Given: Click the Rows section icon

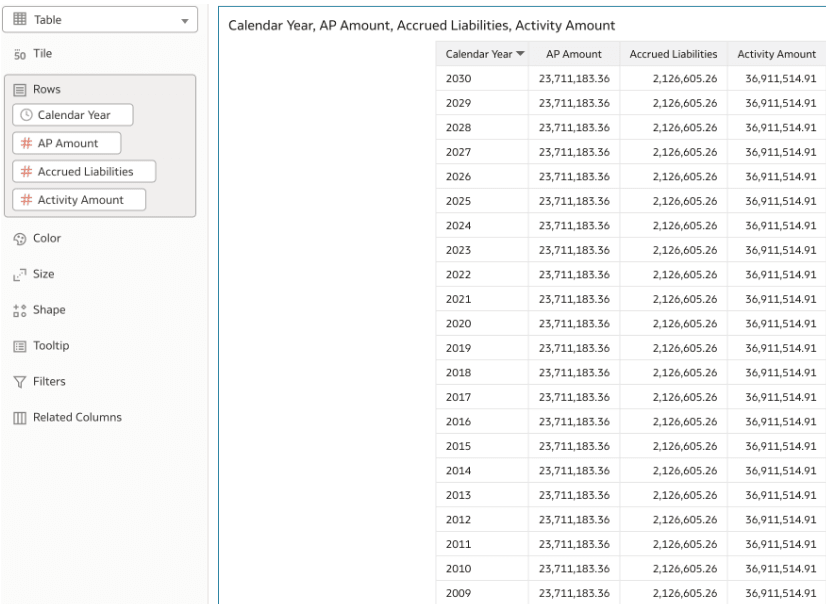Looking at the screenshot, I should 19,90.
